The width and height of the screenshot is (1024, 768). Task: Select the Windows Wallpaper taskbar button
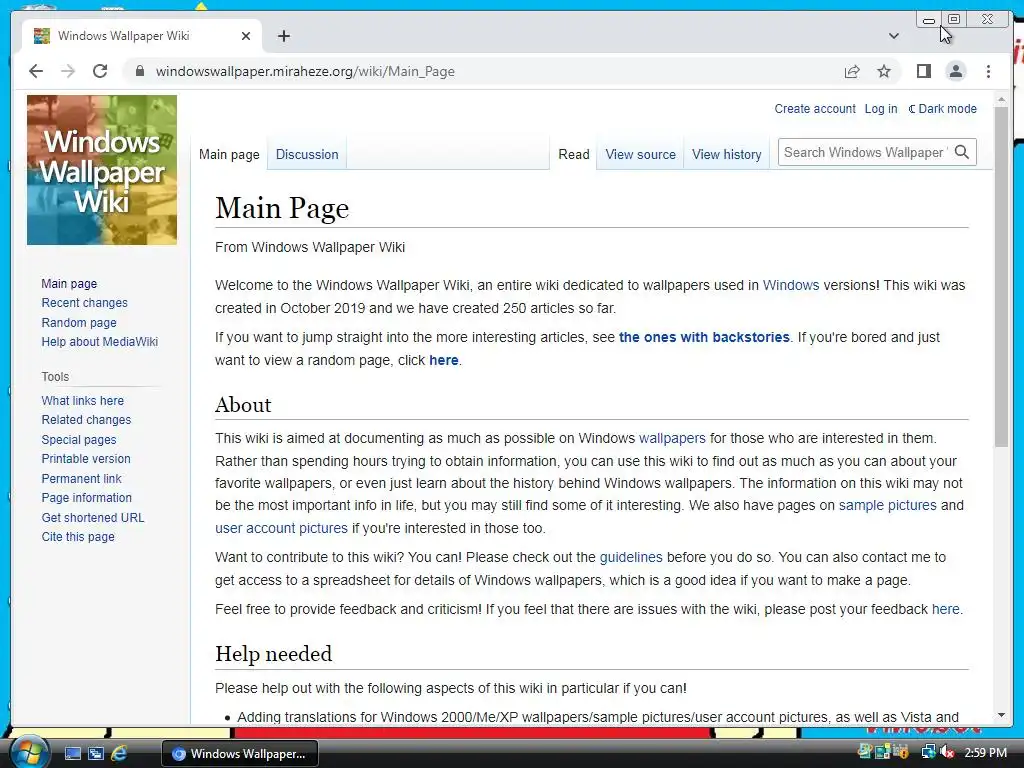240,754
